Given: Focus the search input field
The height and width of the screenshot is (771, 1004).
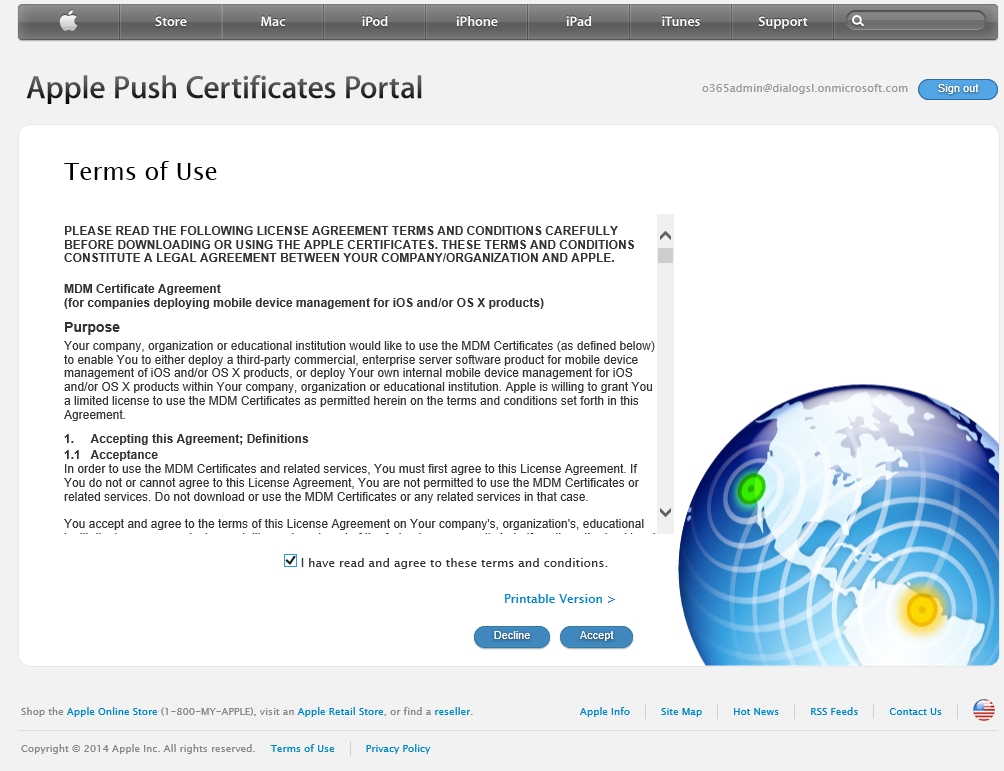Looking at the screenshot, I should tap(916, 21).
